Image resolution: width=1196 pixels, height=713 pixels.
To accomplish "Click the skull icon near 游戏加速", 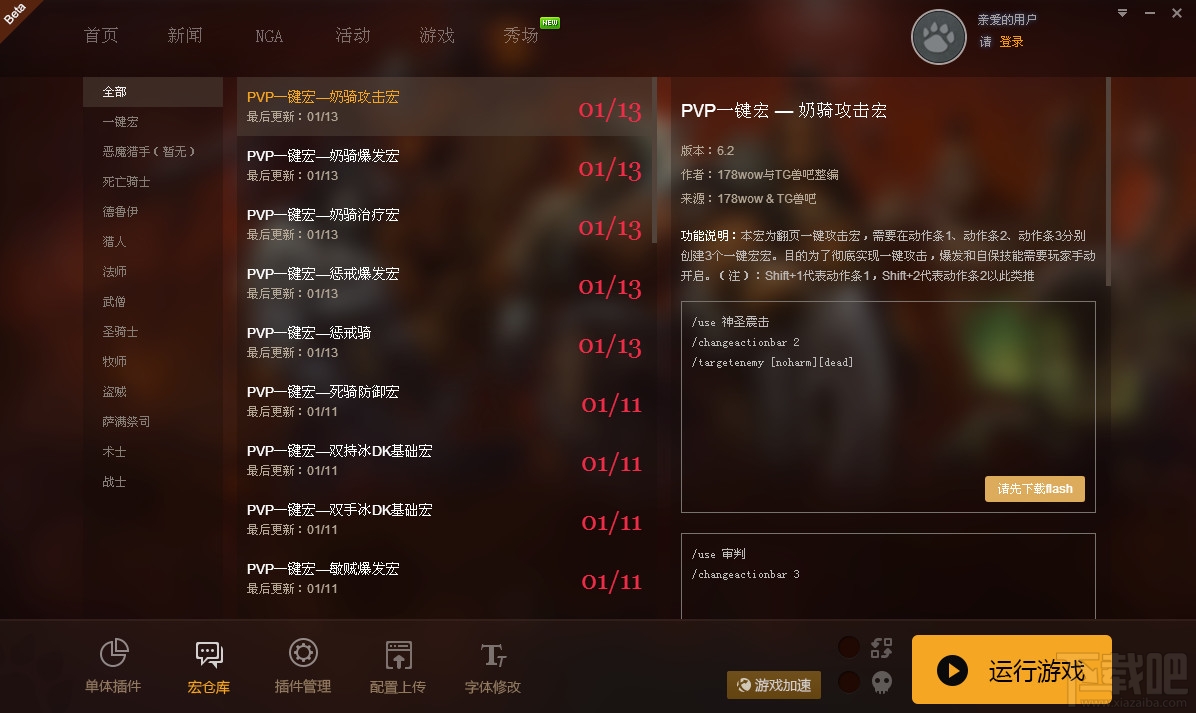I will click(881, 681).
